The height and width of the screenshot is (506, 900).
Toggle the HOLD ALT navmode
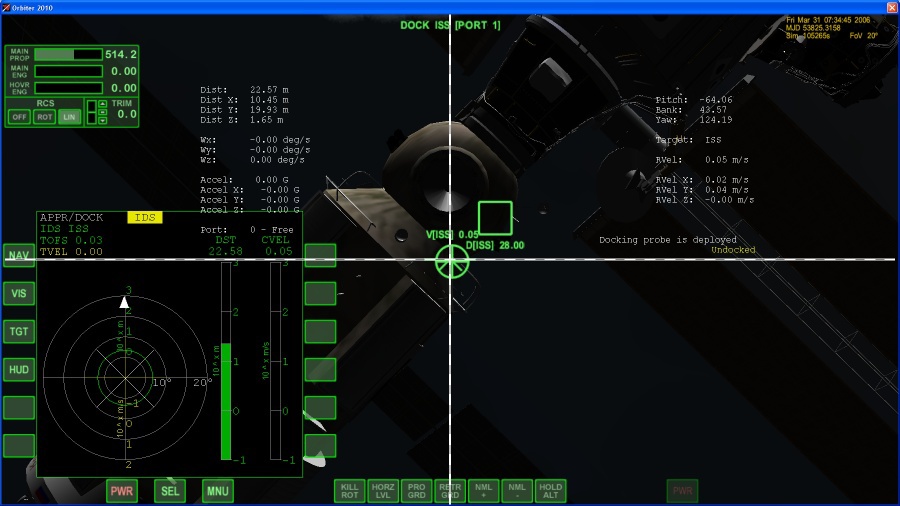coord(550,491)
